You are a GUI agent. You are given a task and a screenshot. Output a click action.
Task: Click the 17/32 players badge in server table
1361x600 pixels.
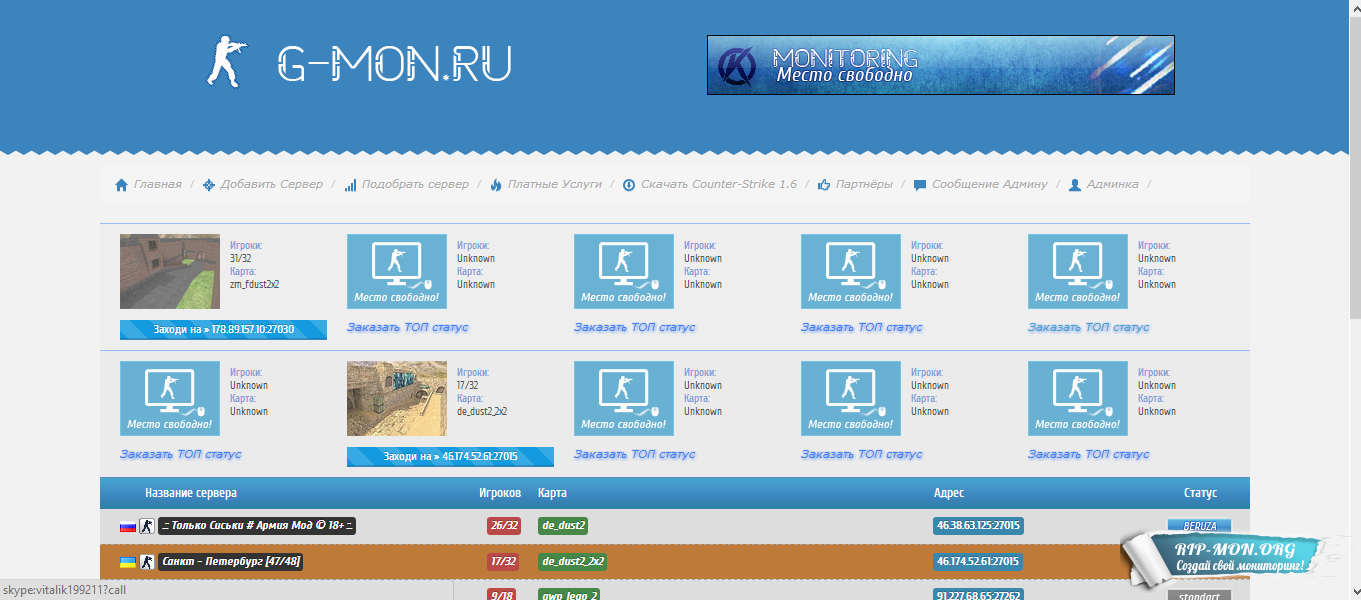click(504, 562)
